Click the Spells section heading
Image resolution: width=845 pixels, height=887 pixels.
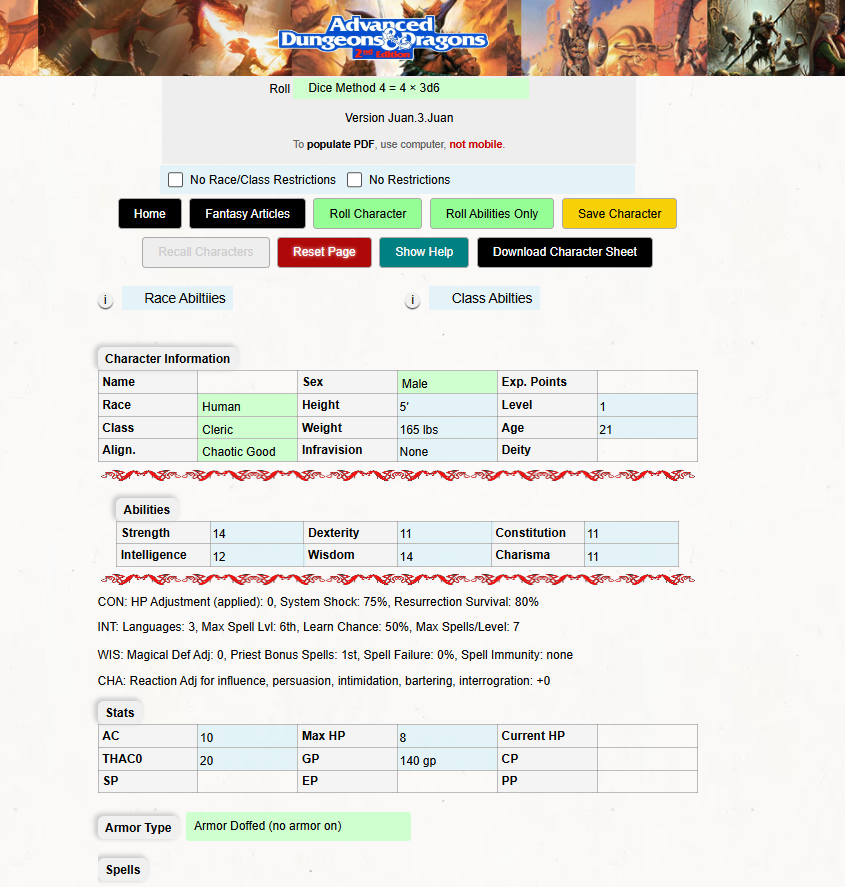pos(123,869)
